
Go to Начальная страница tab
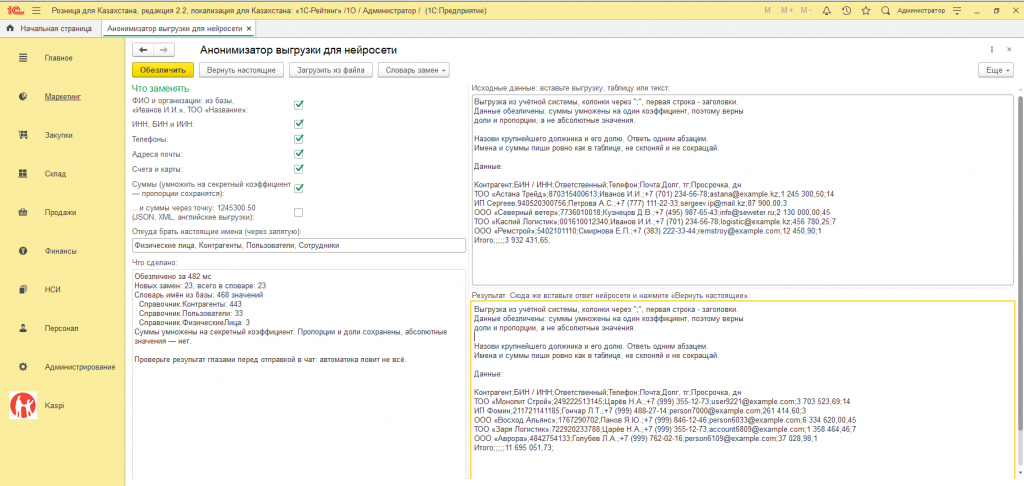[48, 29]
